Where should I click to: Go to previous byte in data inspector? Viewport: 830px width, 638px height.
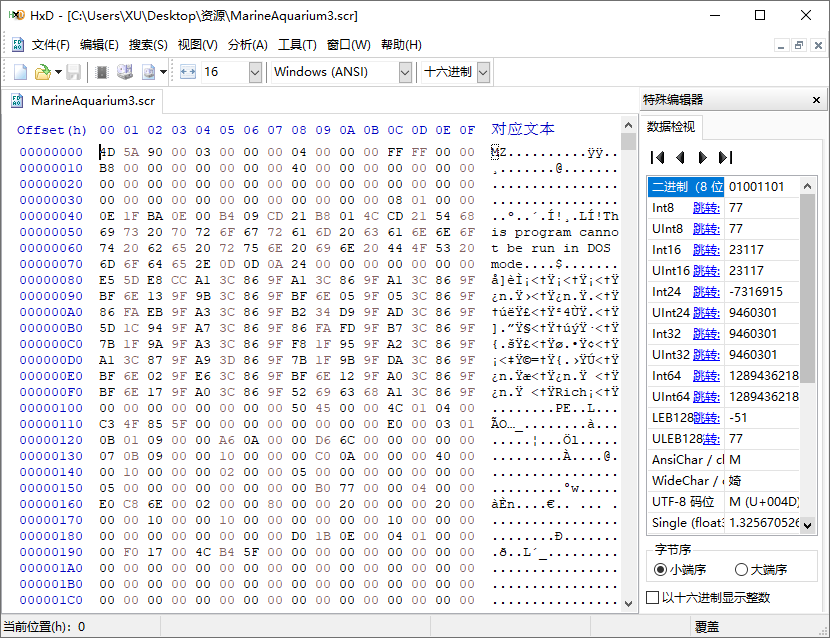click(x=680, y=157)
